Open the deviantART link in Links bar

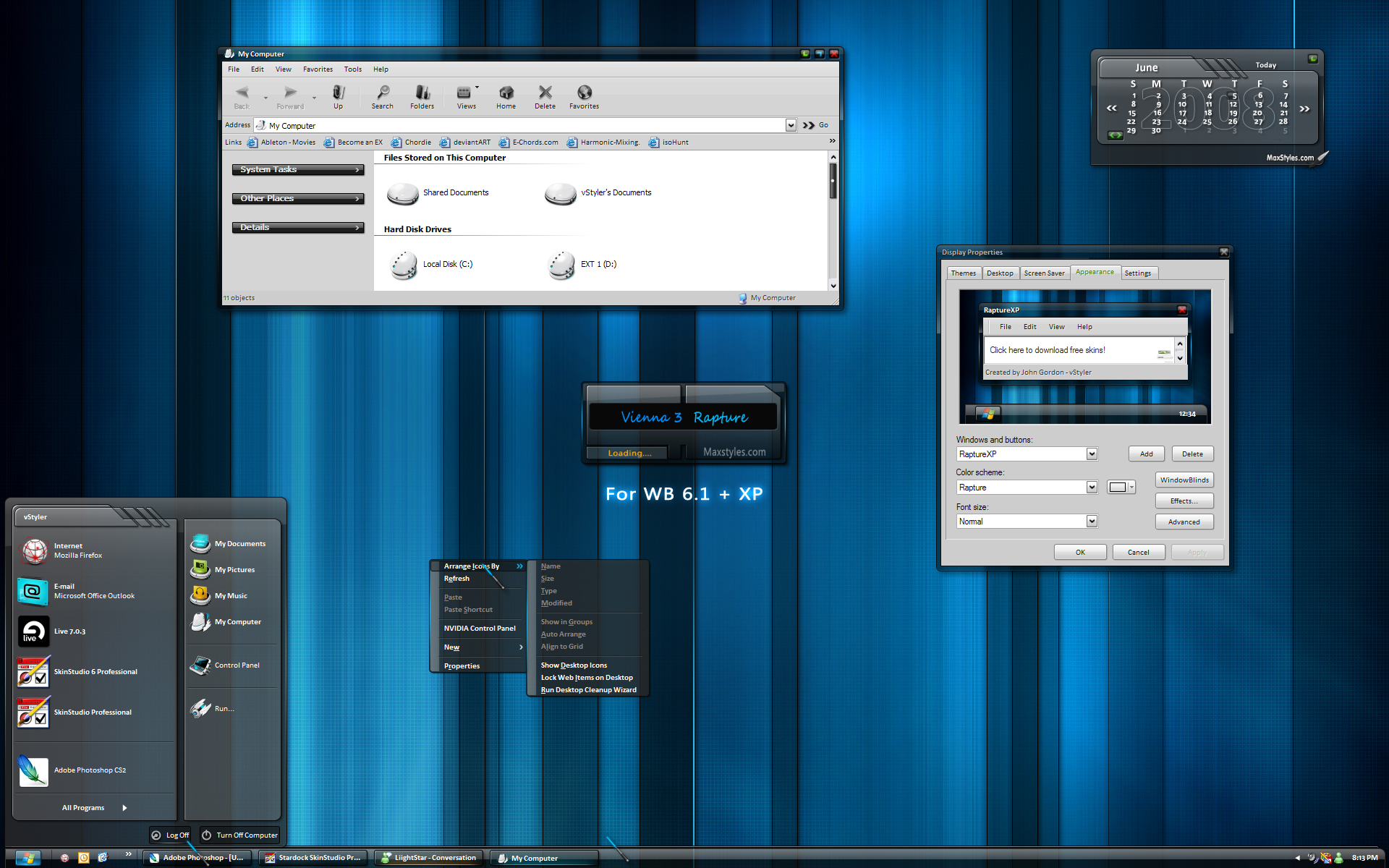tap(465, 142)
